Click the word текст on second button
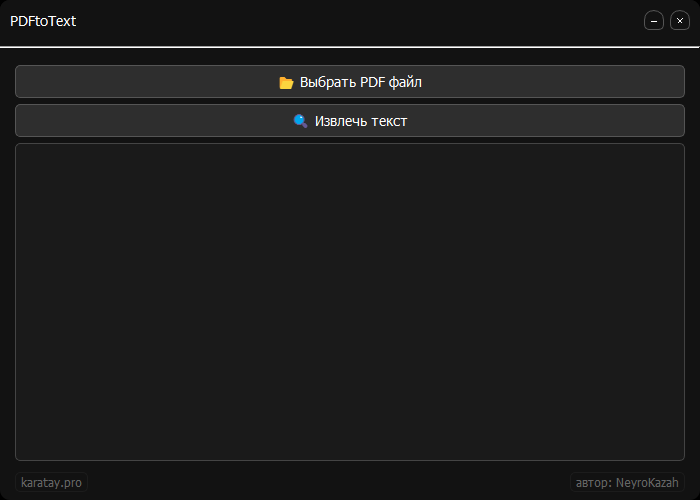The height and width of the screenshot is (500, 700). [x=387, y=121]
